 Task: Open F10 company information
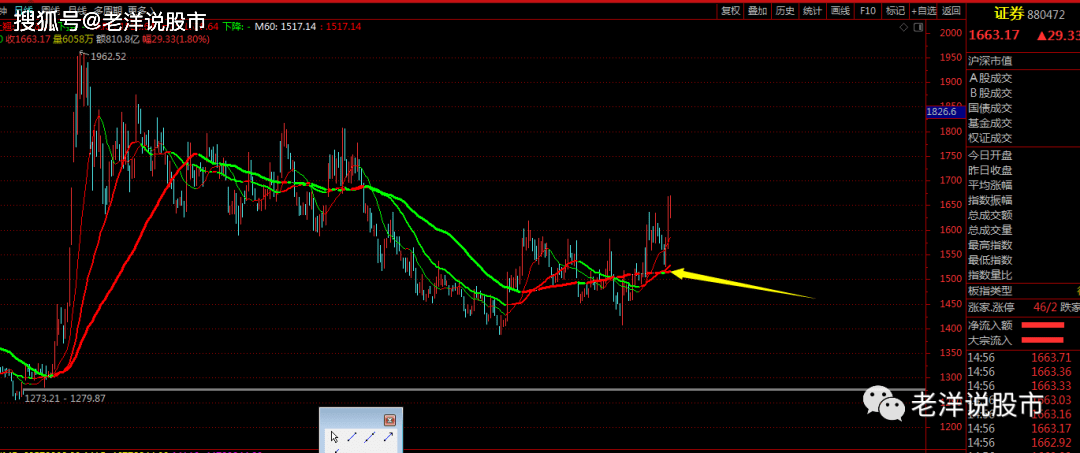point(867,11)
